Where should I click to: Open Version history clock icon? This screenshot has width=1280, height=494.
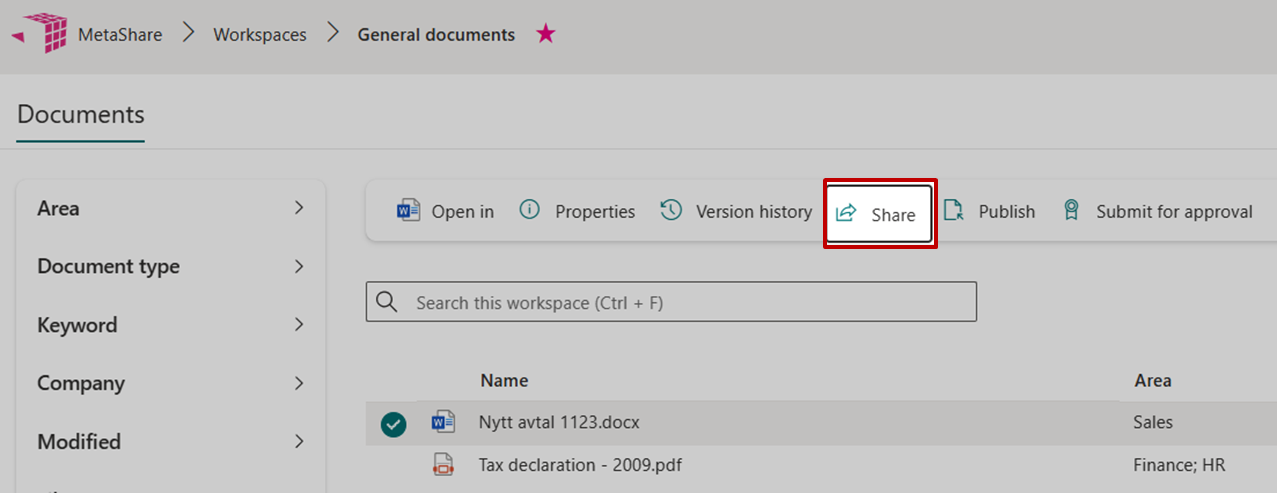click(671, 210)
